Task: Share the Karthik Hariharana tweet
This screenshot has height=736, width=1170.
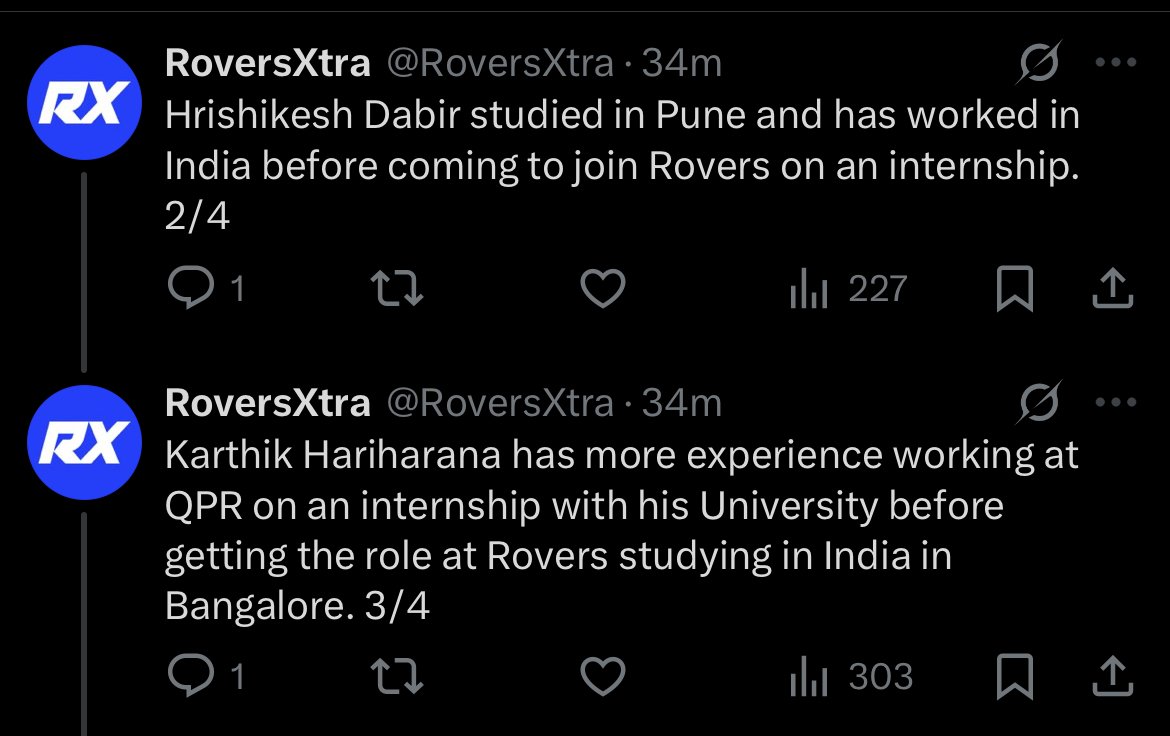Action: [1113, 678]
